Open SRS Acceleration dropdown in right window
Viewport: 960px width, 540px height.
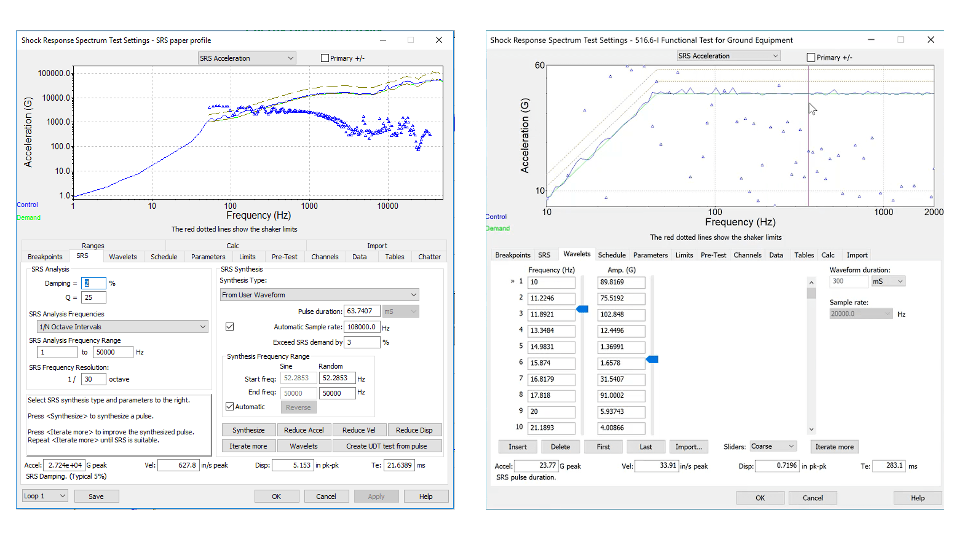(728, 56)
